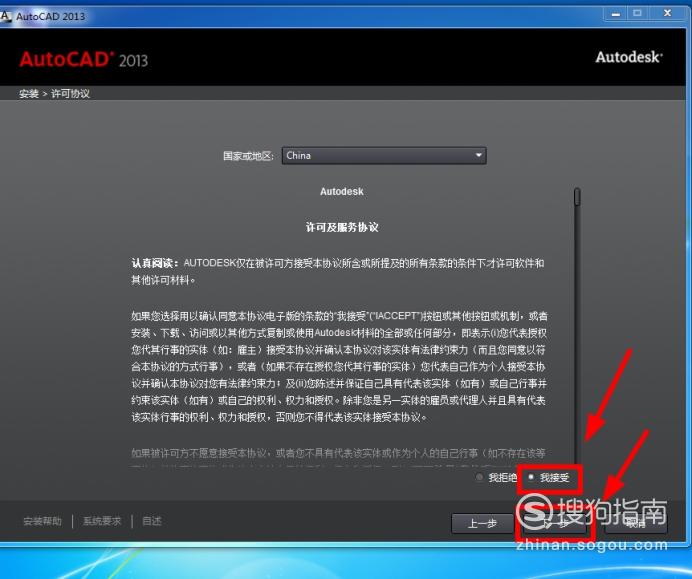
Task: Close the AutoCAD 2013 installer window
Action: click(668, 14)
